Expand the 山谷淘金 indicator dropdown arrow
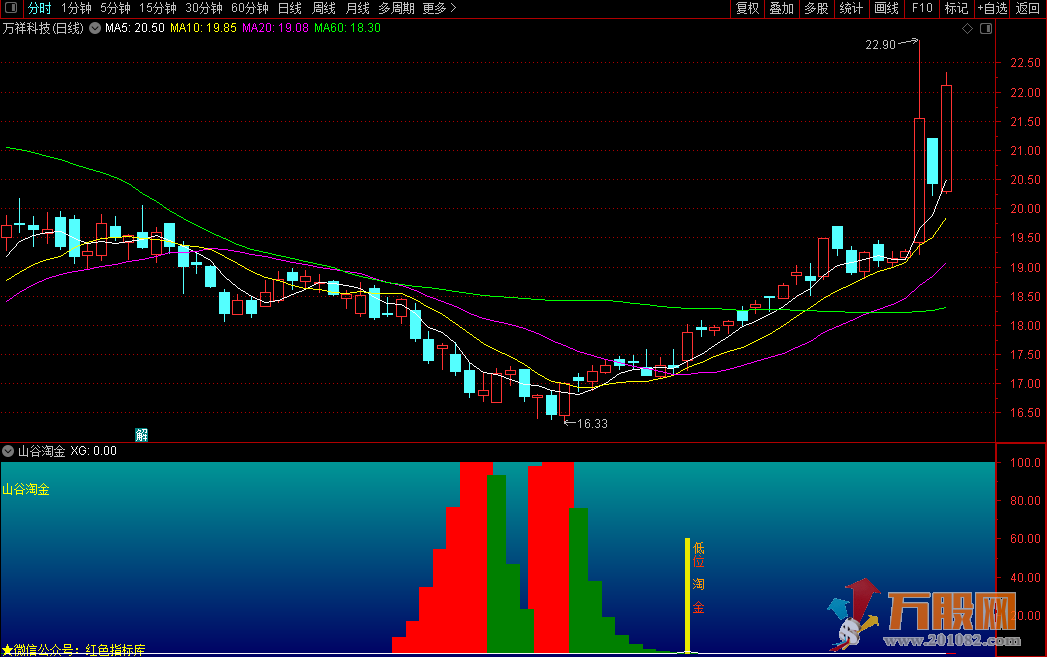The image size is (1047, 657). click(9, 451)
